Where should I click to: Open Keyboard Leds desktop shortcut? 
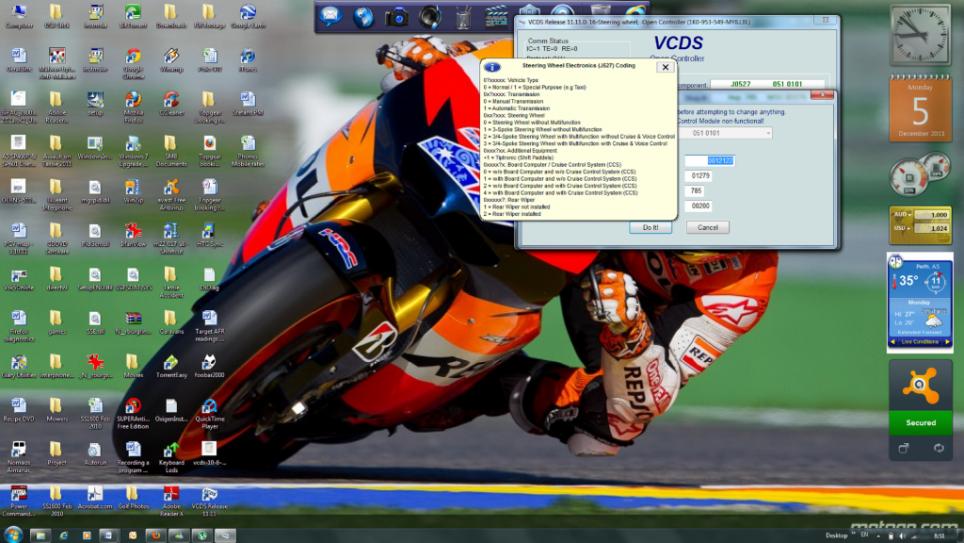171,457
